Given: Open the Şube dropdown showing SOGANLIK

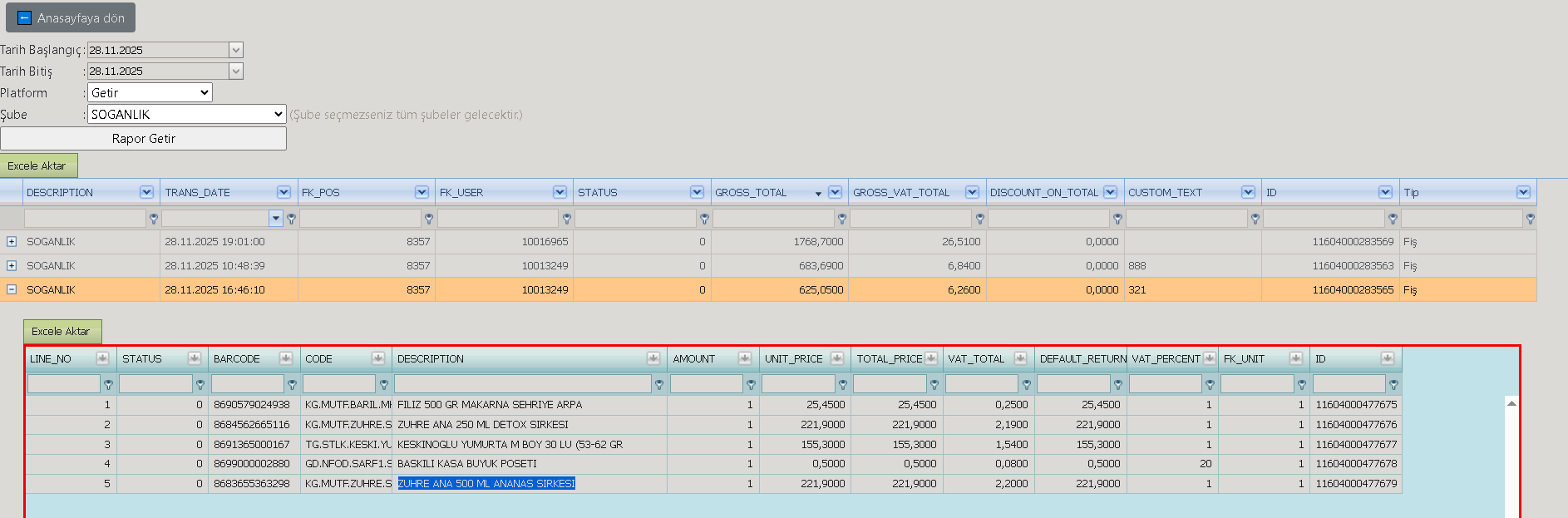Looking at the screenshot, I should pyautogui.click(x=187, y=114).
